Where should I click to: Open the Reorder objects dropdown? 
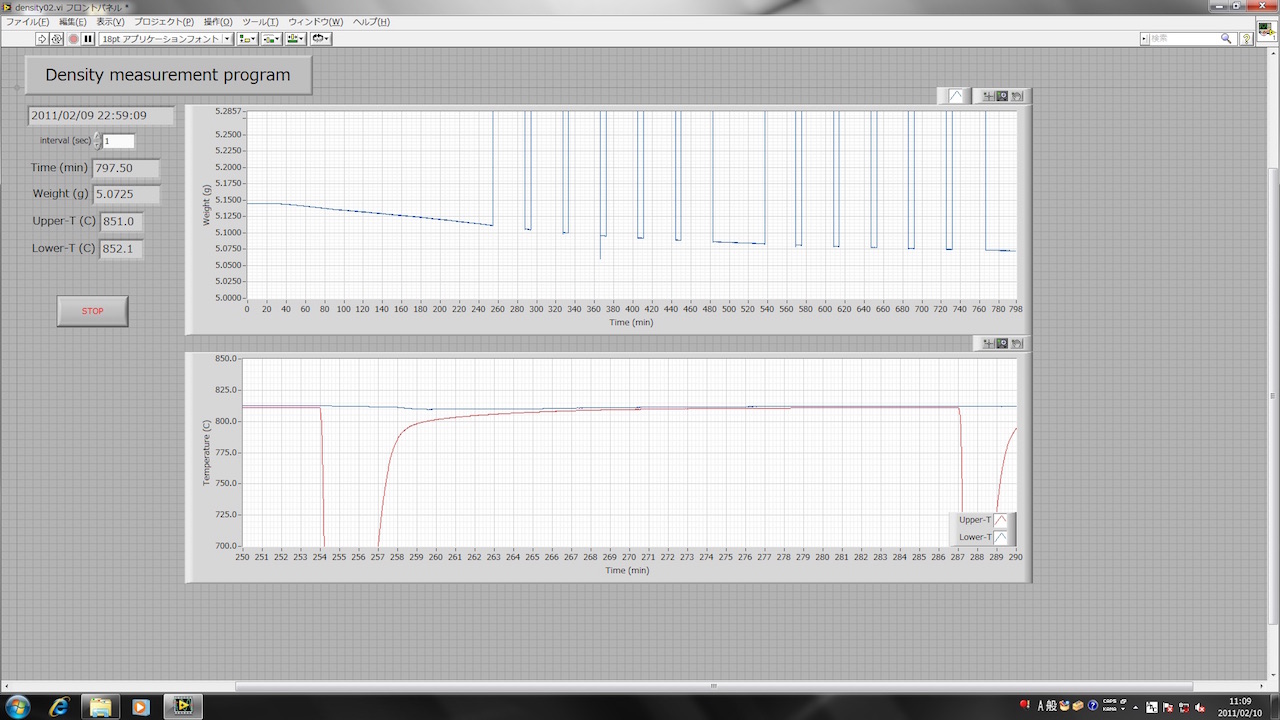(321, 39)
